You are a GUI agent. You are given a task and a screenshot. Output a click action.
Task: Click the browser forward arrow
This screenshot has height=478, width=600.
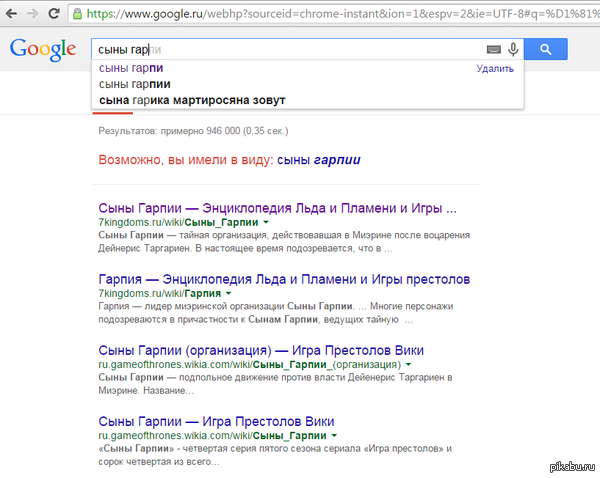[33, 14]
